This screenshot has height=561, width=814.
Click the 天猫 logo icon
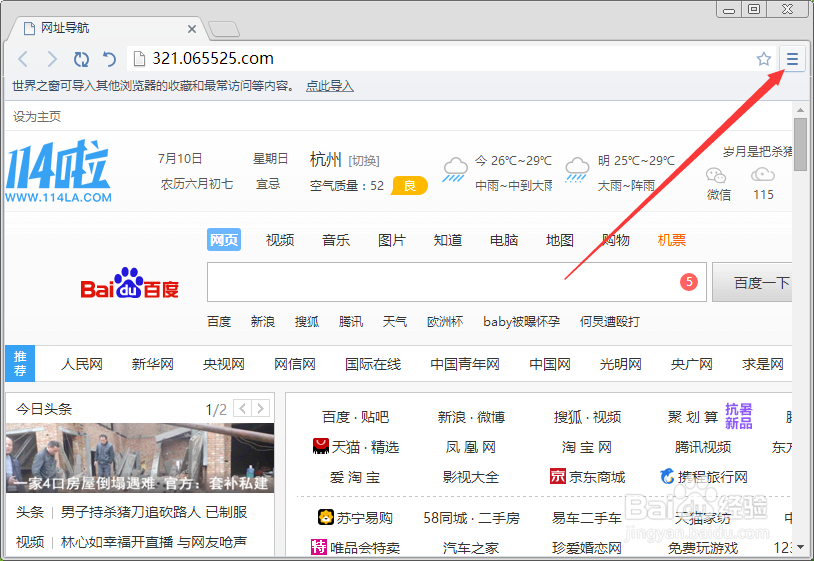click(321, 446)
